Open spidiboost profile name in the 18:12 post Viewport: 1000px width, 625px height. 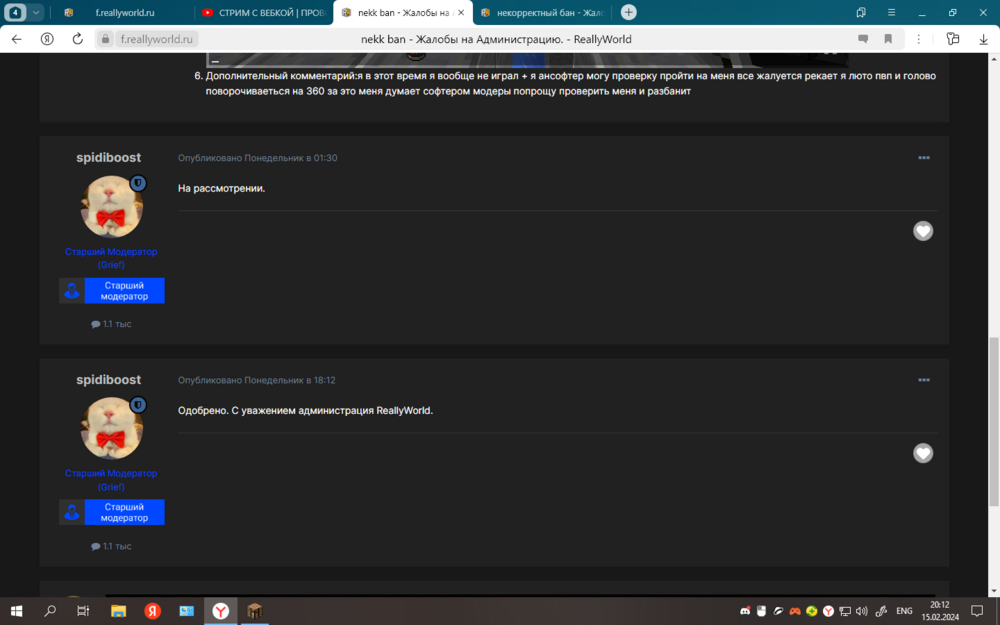(x=108, y=379)
